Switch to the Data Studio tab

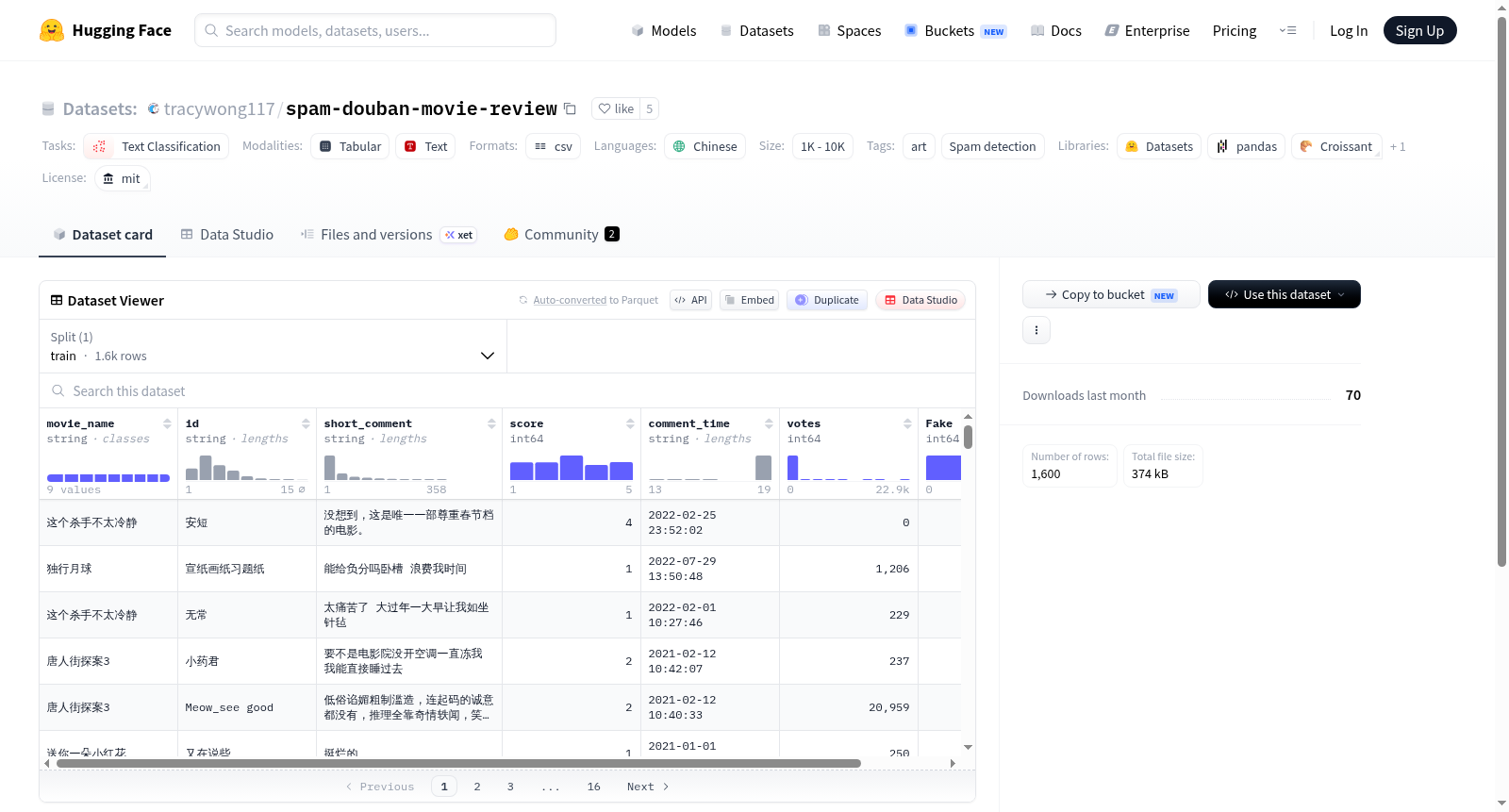point(226,234)
